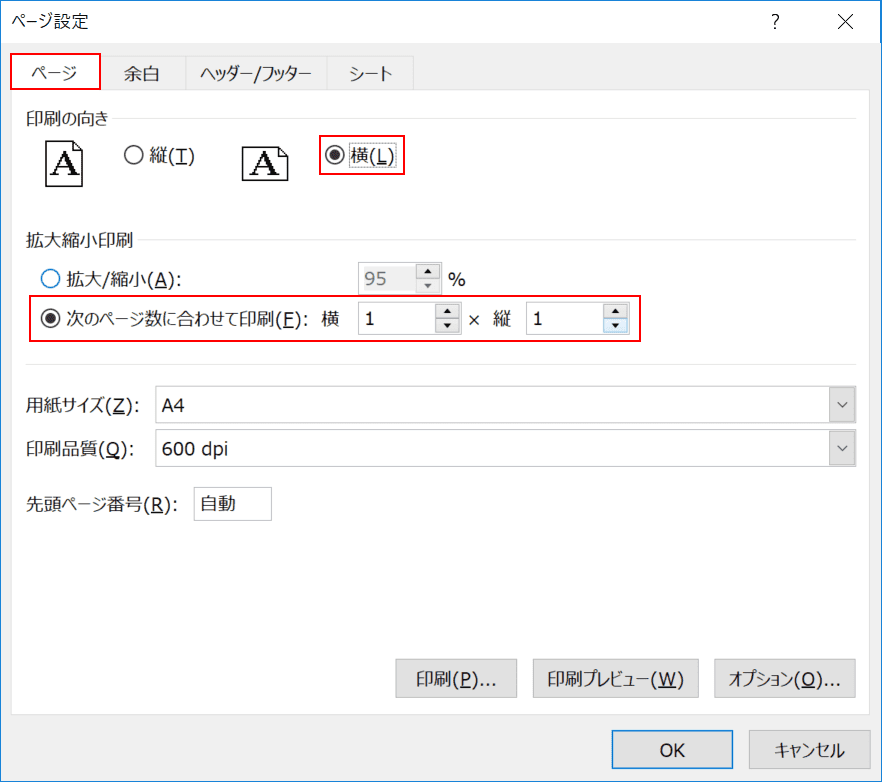Click the 印刷(P)... button
882x782 pixels.
[456, 678]
